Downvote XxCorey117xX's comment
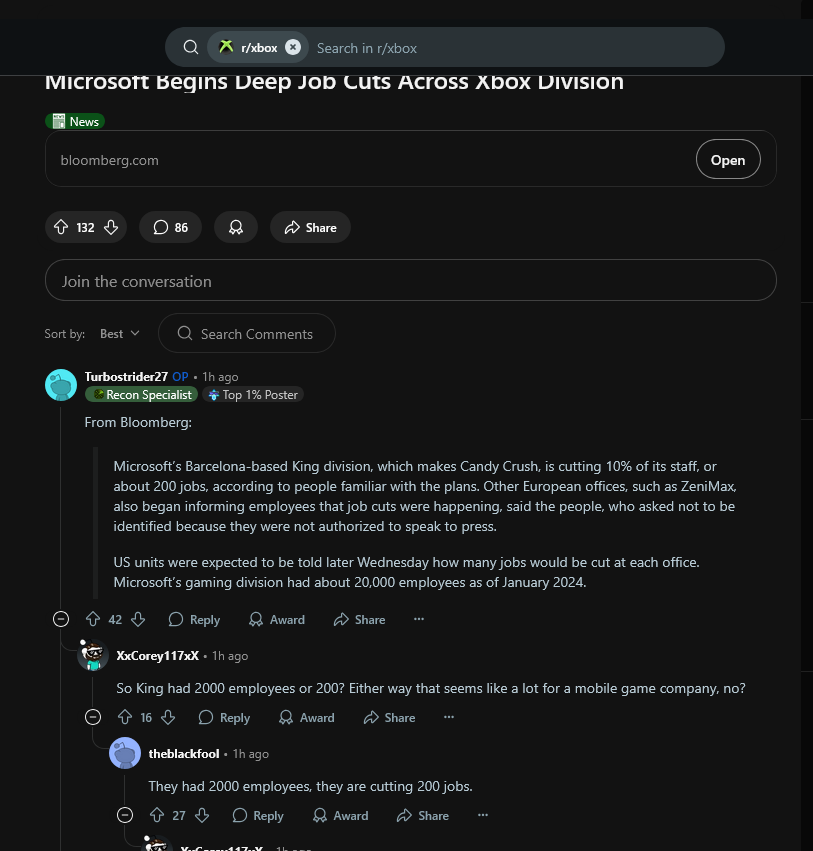 pyautogui.click(x=168, y=717)
